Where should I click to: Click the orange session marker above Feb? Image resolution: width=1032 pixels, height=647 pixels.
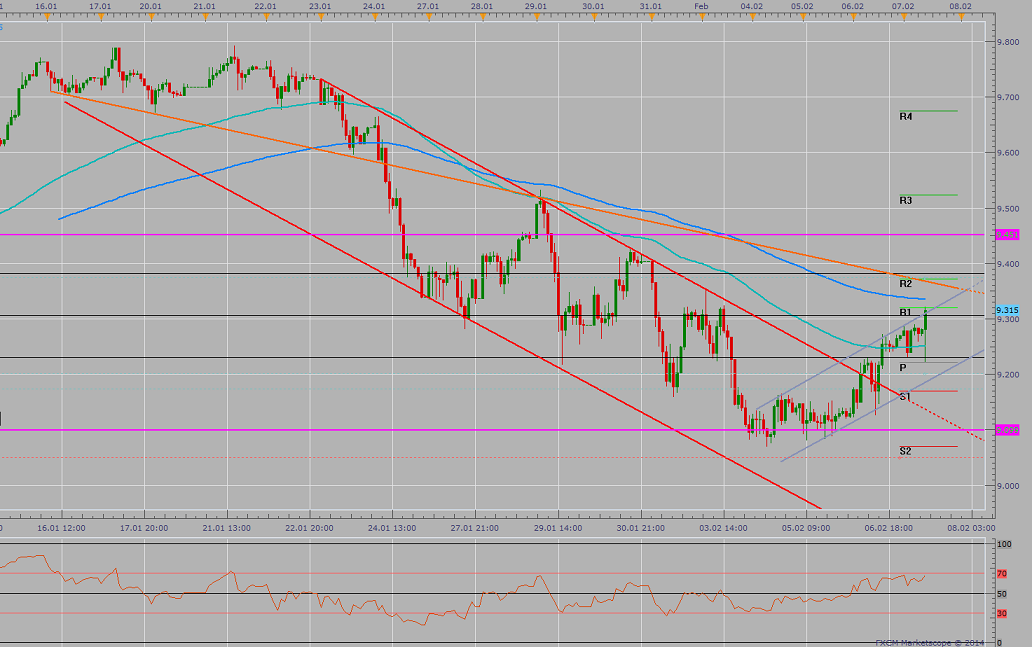(x=703, y=13)
